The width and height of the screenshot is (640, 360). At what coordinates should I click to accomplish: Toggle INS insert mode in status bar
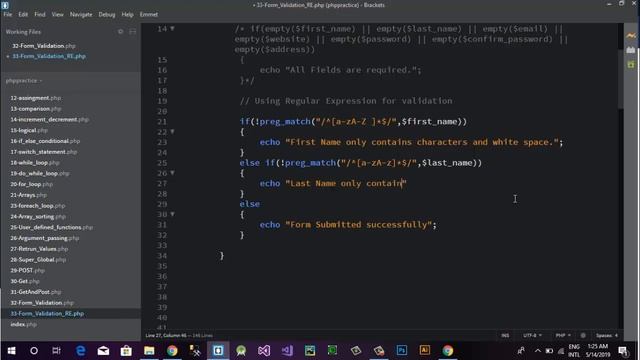pos(505,336)
